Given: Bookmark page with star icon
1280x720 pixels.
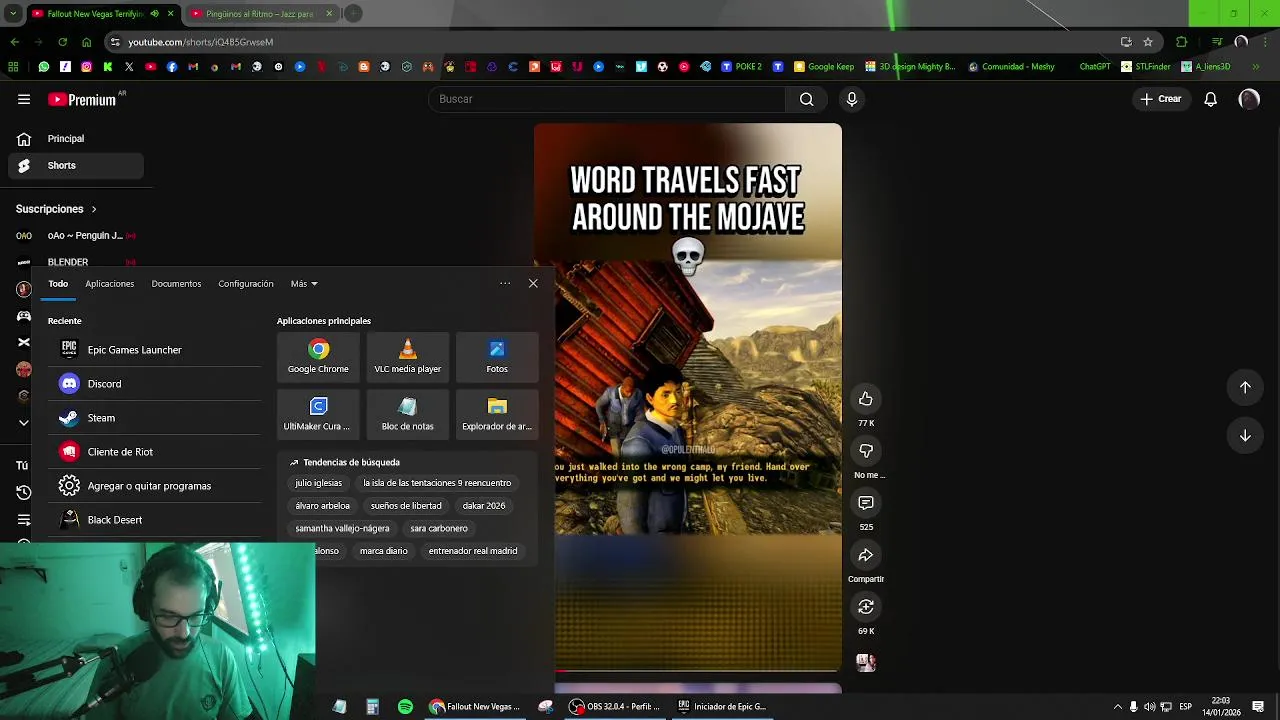Looking at the screenshot, I should pos(1148,42).
